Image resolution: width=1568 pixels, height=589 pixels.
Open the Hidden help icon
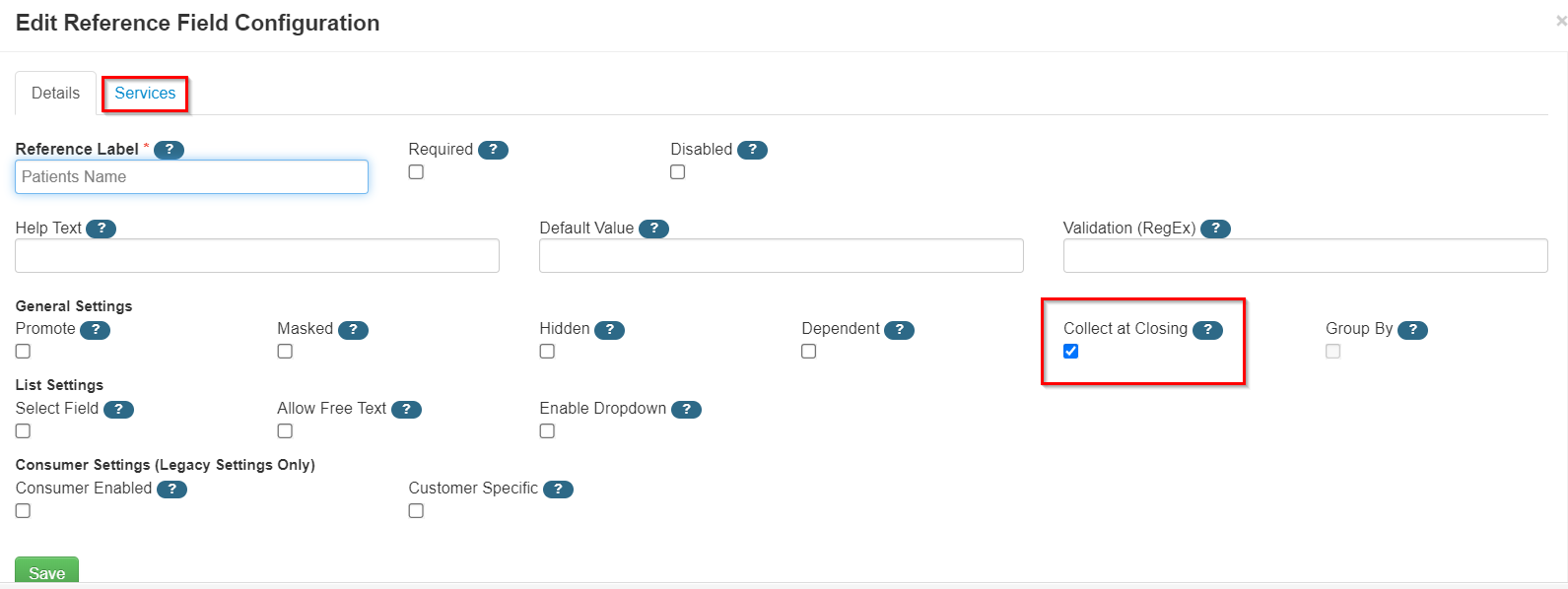coord(611,329)
